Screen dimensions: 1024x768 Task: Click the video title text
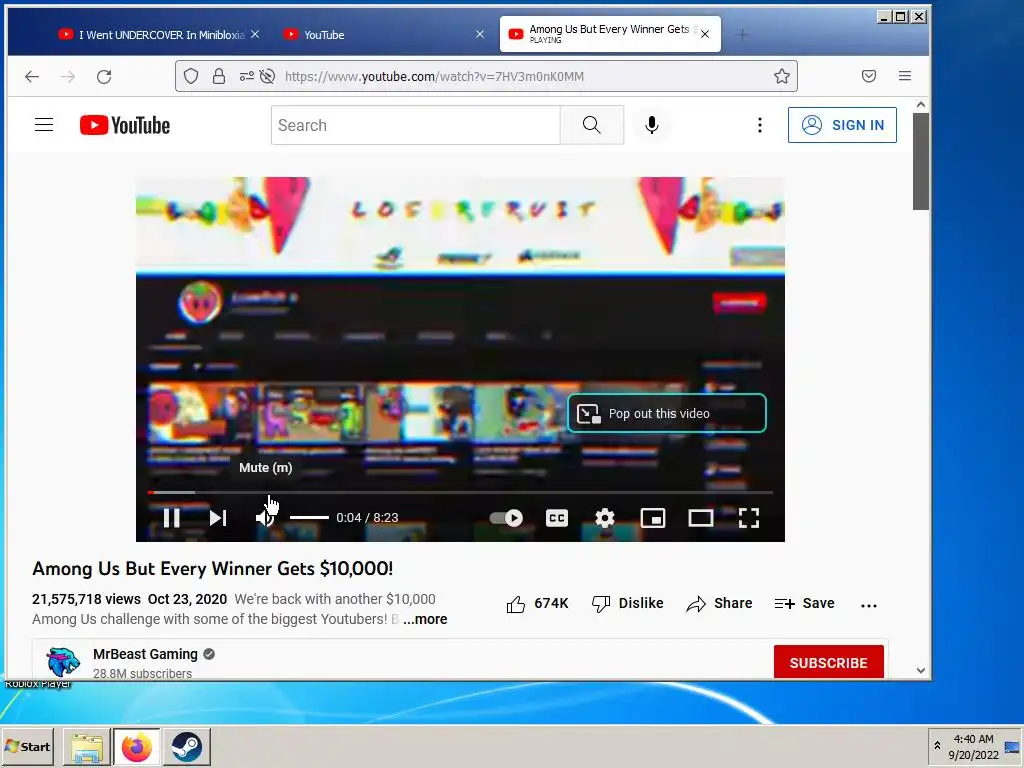tap(213, 568)
